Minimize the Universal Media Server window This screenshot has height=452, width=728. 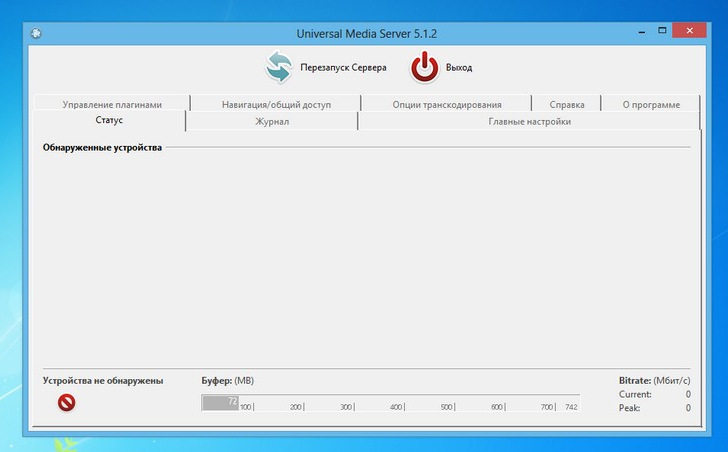coord(642,32)
